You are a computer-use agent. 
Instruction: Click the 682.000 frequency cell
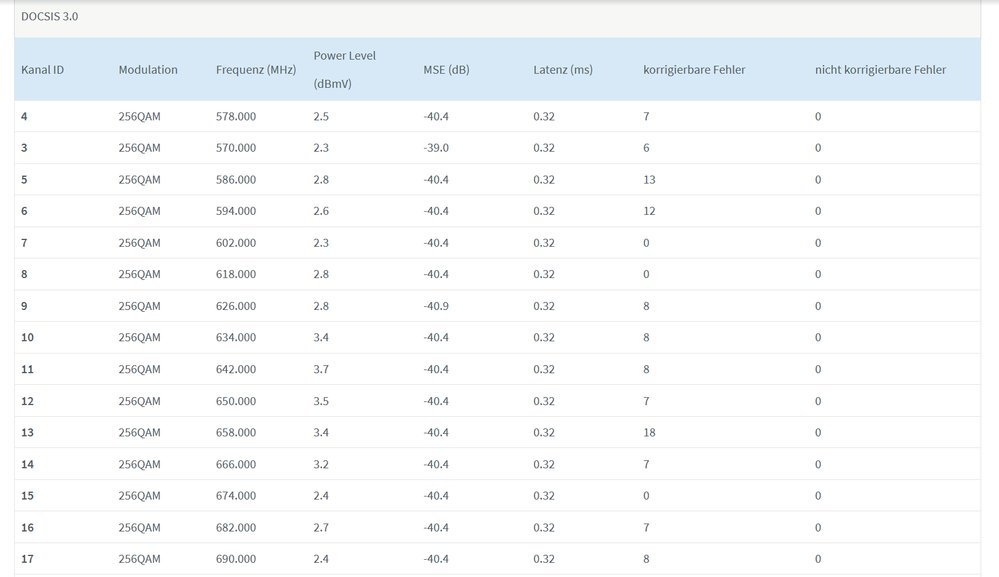point(236,528)
